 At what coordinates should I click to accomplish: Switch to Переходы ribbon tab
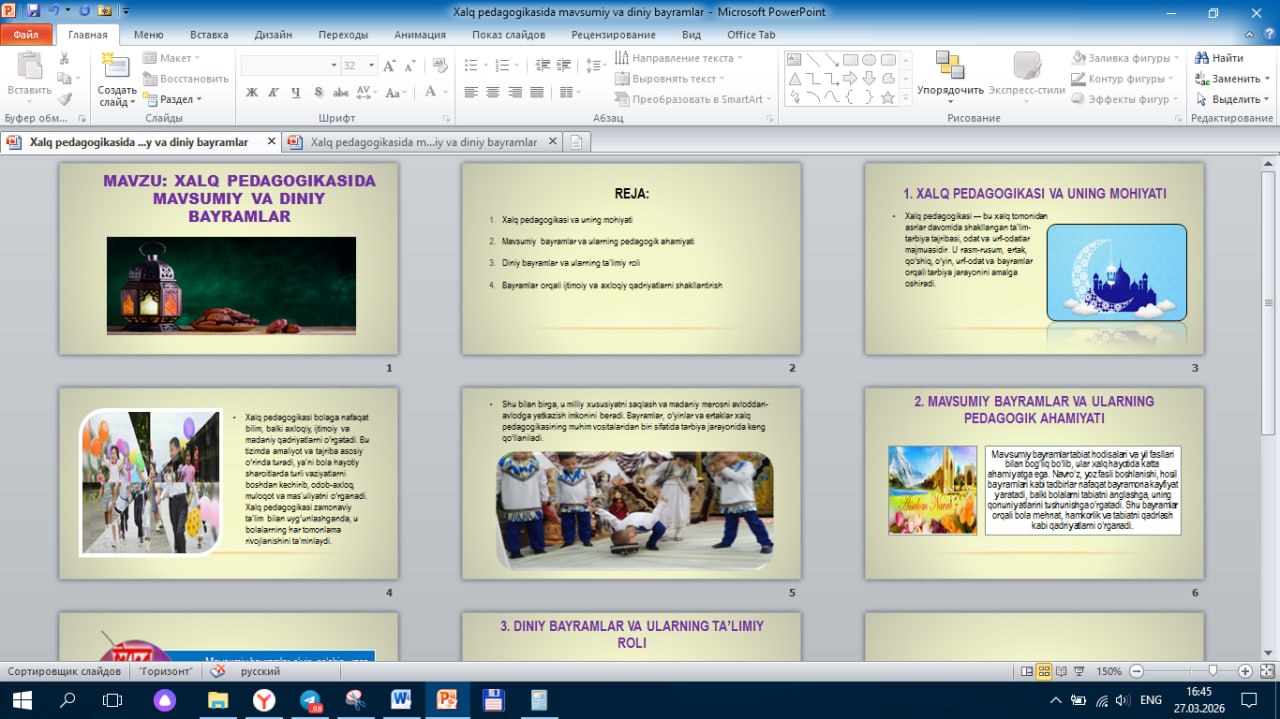tap(343, 34)
